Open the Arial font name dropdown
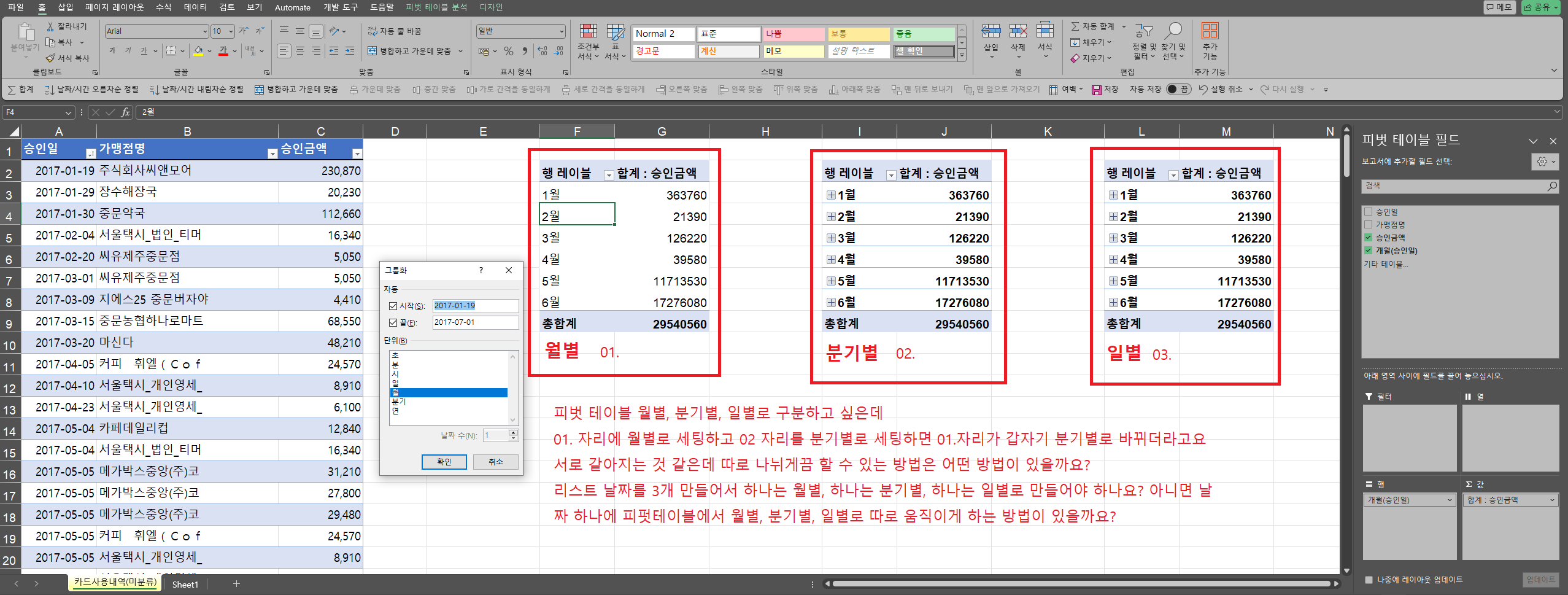Image resolution: width=1568 pixels, height=595 pixels. click(205, 31)
